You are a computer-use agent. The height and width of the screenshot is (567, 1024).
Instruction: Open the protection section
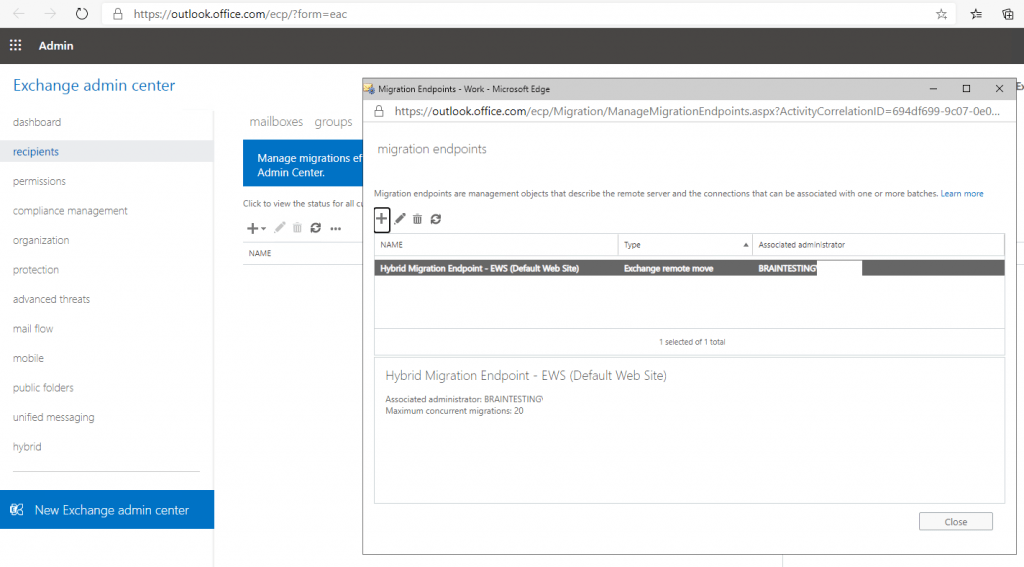click(x=36, y=269)
